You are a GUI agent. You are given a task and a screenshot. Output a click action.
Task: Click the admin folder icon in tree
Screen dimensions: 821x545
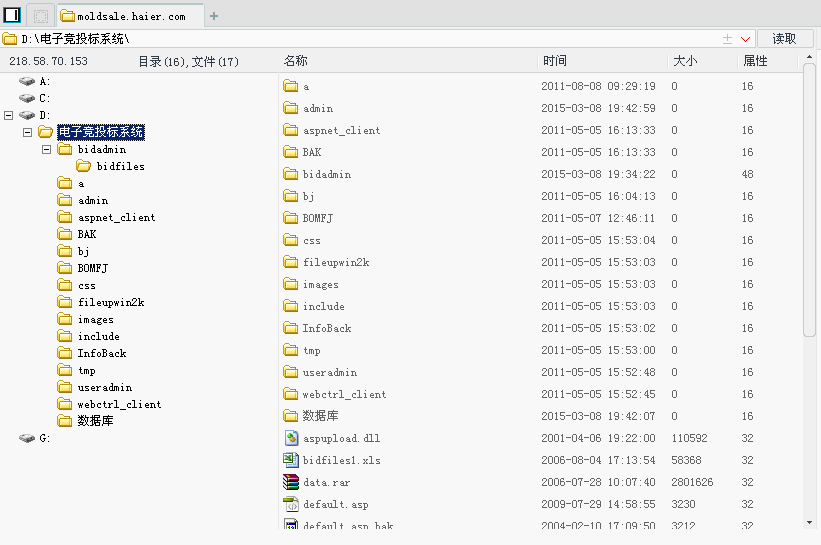(x=65, y=201)
